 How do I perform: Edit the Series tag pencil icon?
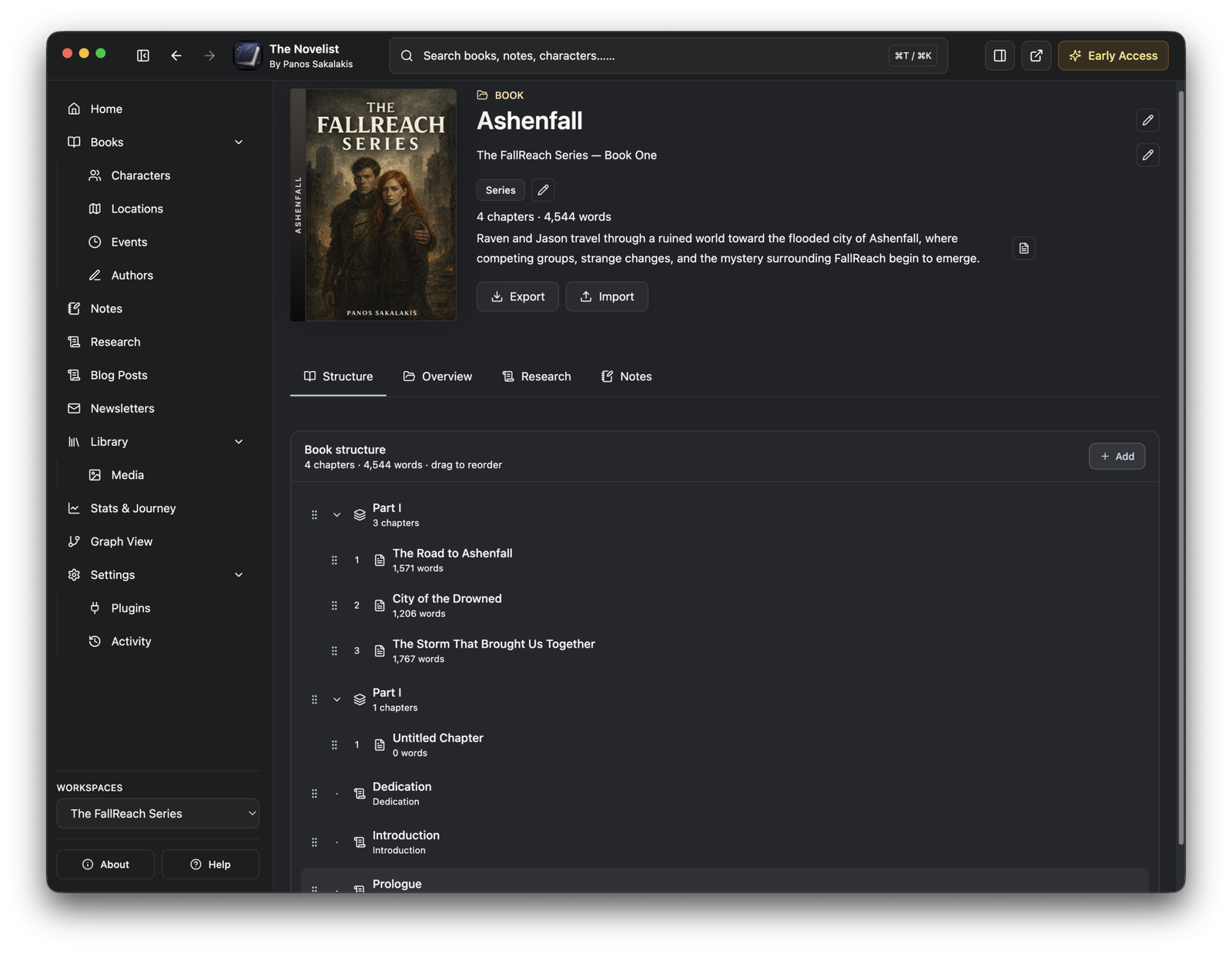click(543, 189)
